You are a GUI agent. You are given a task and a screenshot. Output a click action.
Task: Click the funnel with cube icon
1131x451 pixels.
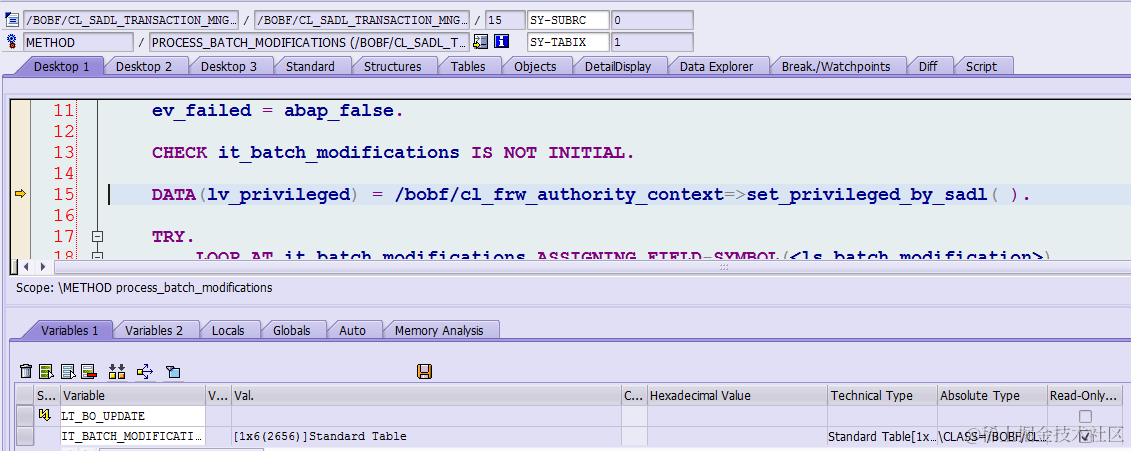(172, 372)
